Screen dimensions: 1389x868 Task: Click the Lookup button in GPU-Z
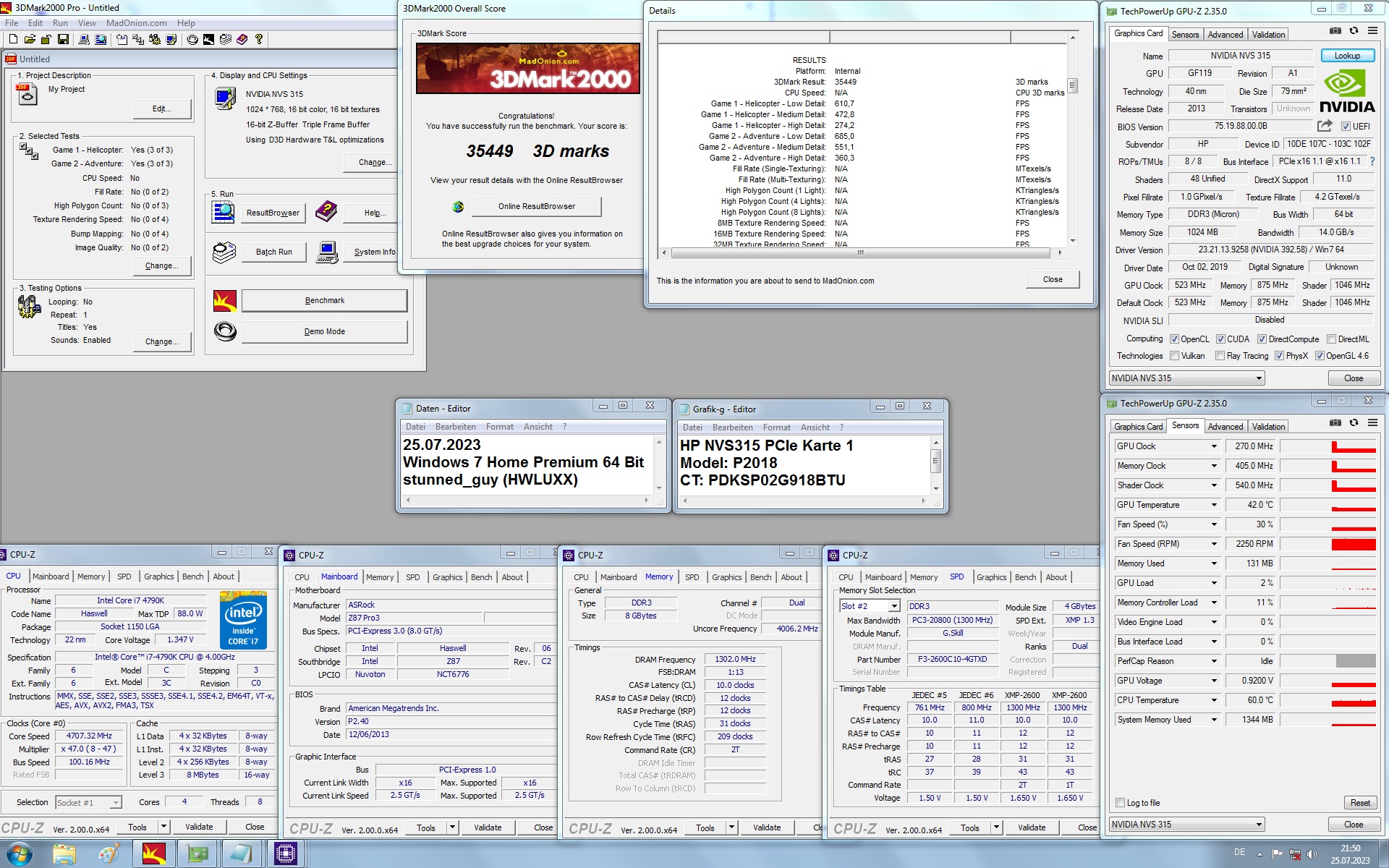pos(1346,56)
